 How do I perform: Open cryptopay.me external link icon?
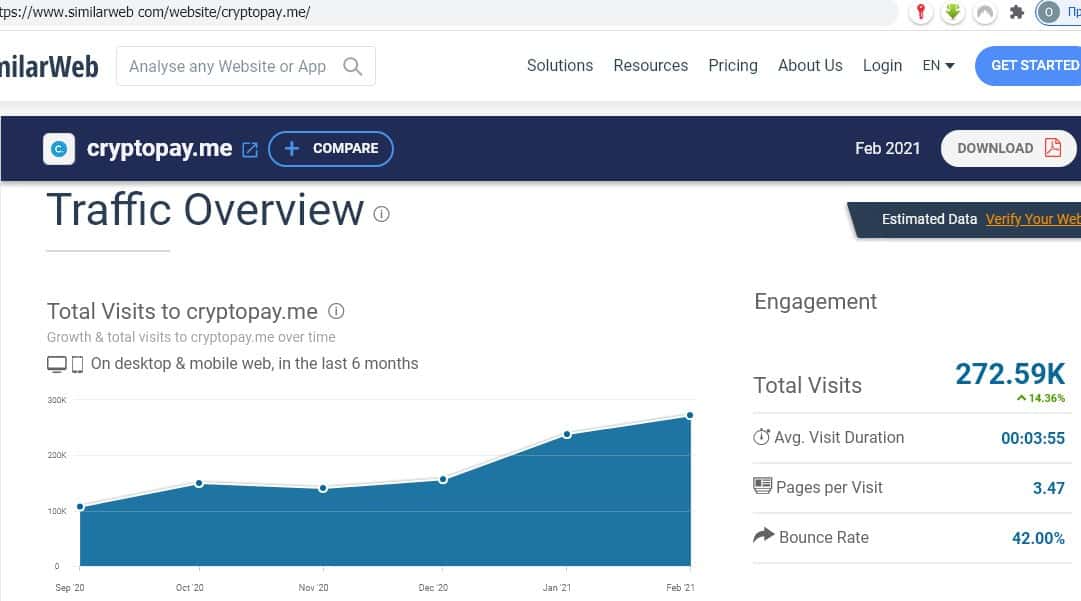[250, 149]
